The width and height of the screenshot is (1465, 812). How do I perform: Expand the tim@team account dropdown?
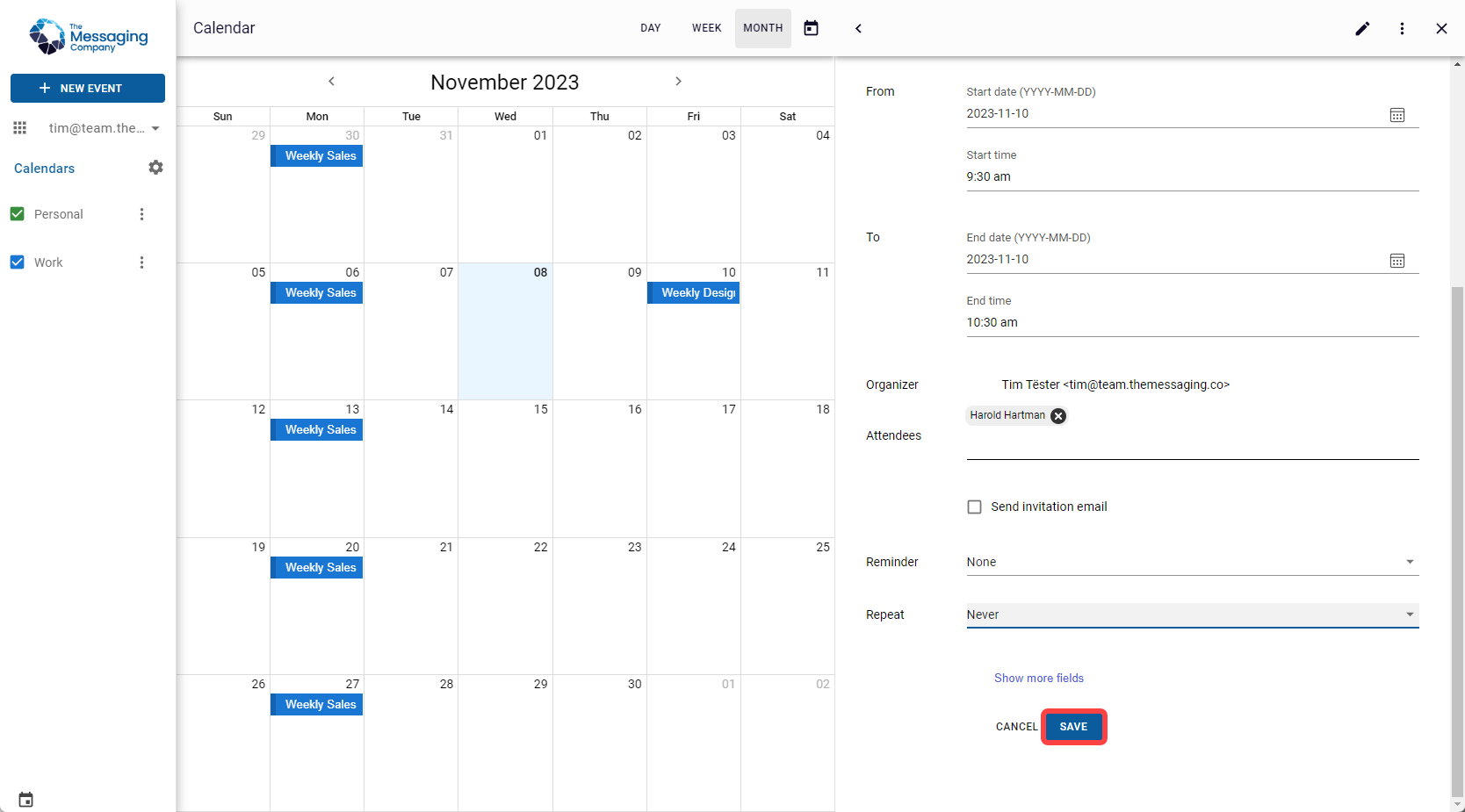tap(156, 127)
